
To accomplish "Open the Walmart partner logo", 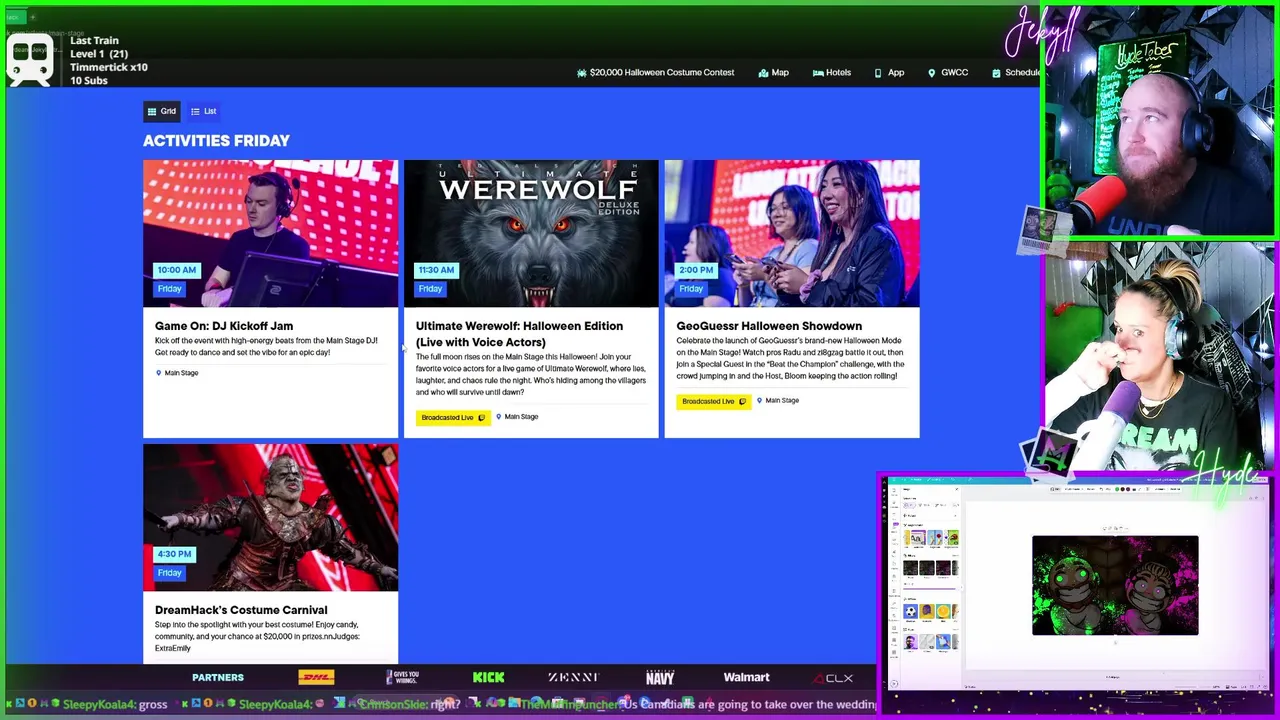I will tap(746, 678).
